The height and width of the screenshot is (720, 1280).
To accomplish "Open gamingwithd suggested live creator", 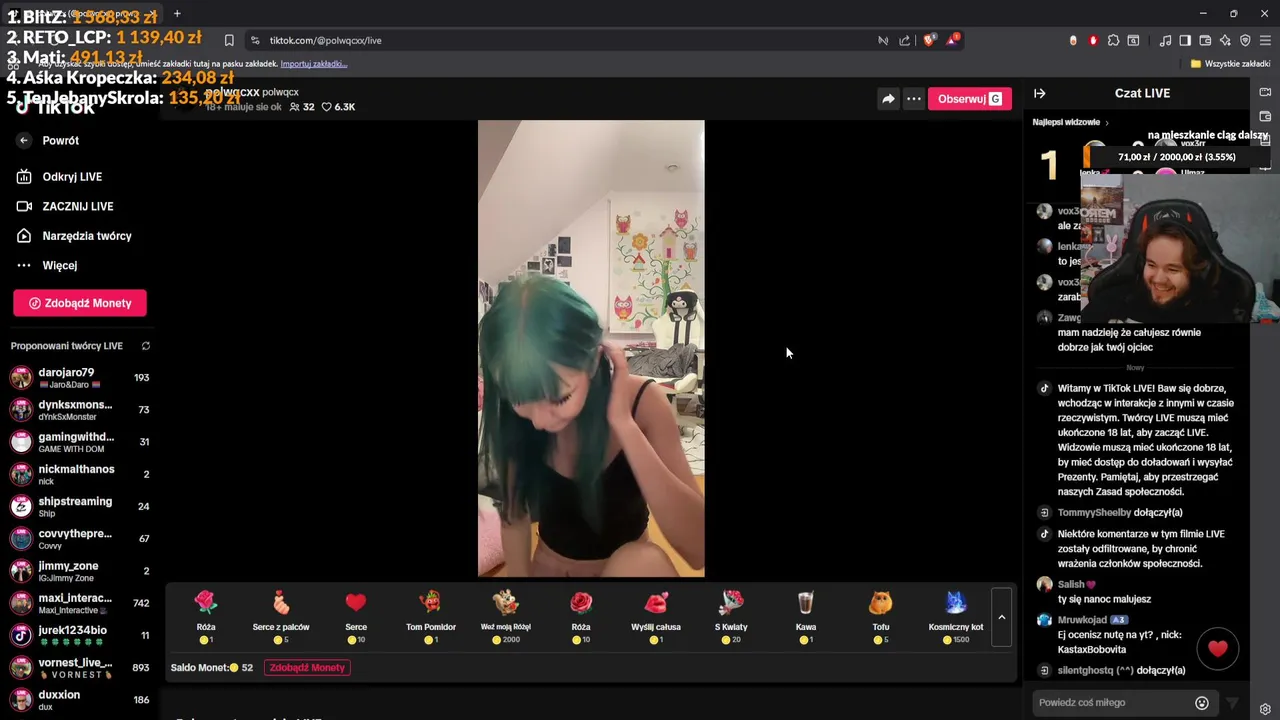I will click(x=78, y=442).
